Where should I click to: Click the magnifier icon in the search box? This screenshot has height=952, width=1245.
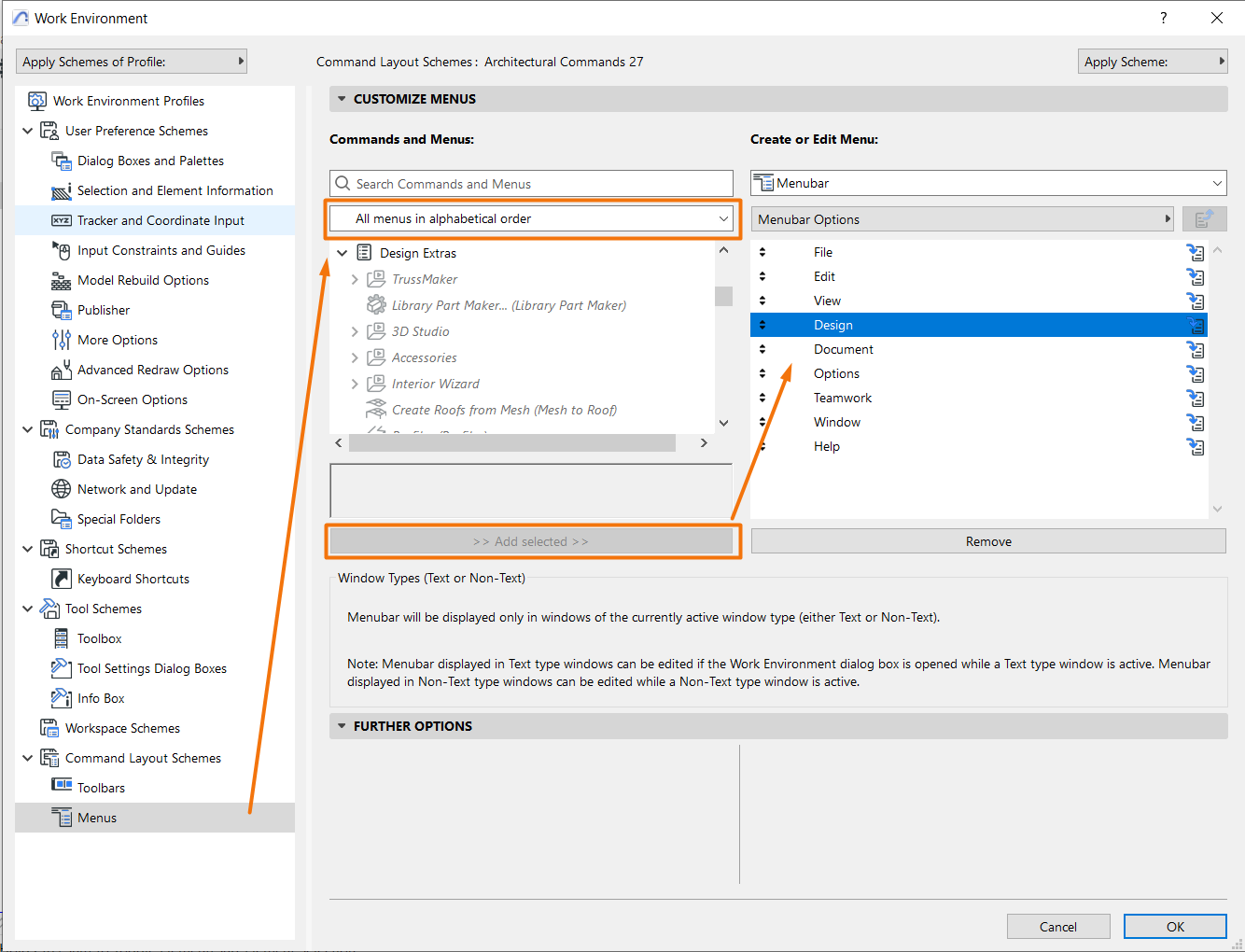coord(344,183)
